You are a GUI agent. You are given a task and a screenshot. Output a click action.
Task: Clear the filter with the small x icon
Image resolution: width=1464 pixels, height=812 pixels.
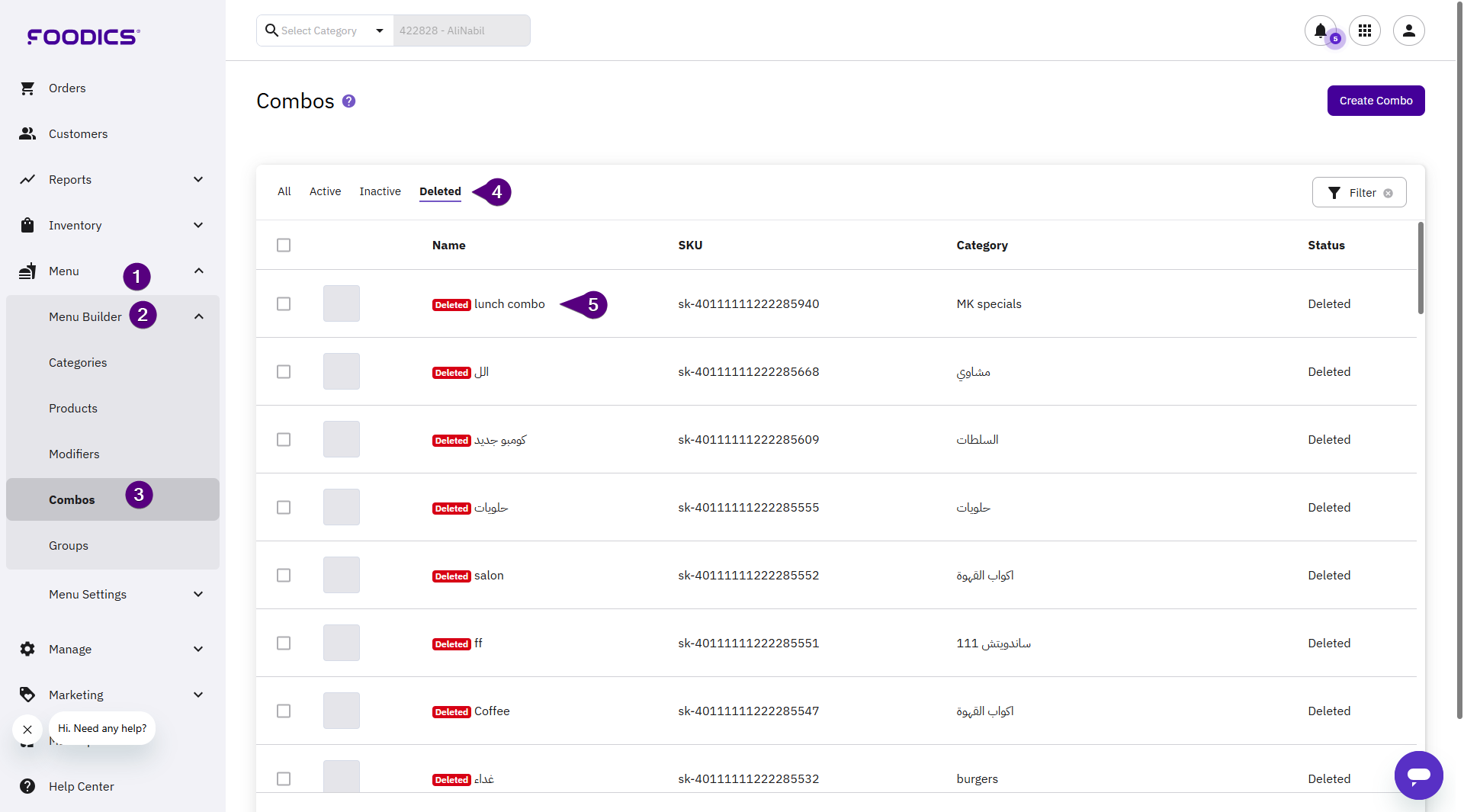coord(1389,194)
